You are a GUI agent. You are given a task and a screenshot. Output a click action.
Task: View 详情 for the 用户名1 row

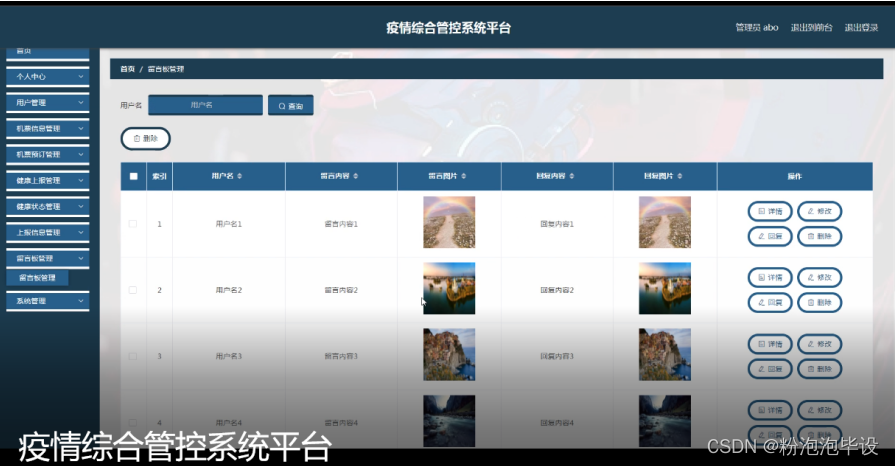[770, 211]
